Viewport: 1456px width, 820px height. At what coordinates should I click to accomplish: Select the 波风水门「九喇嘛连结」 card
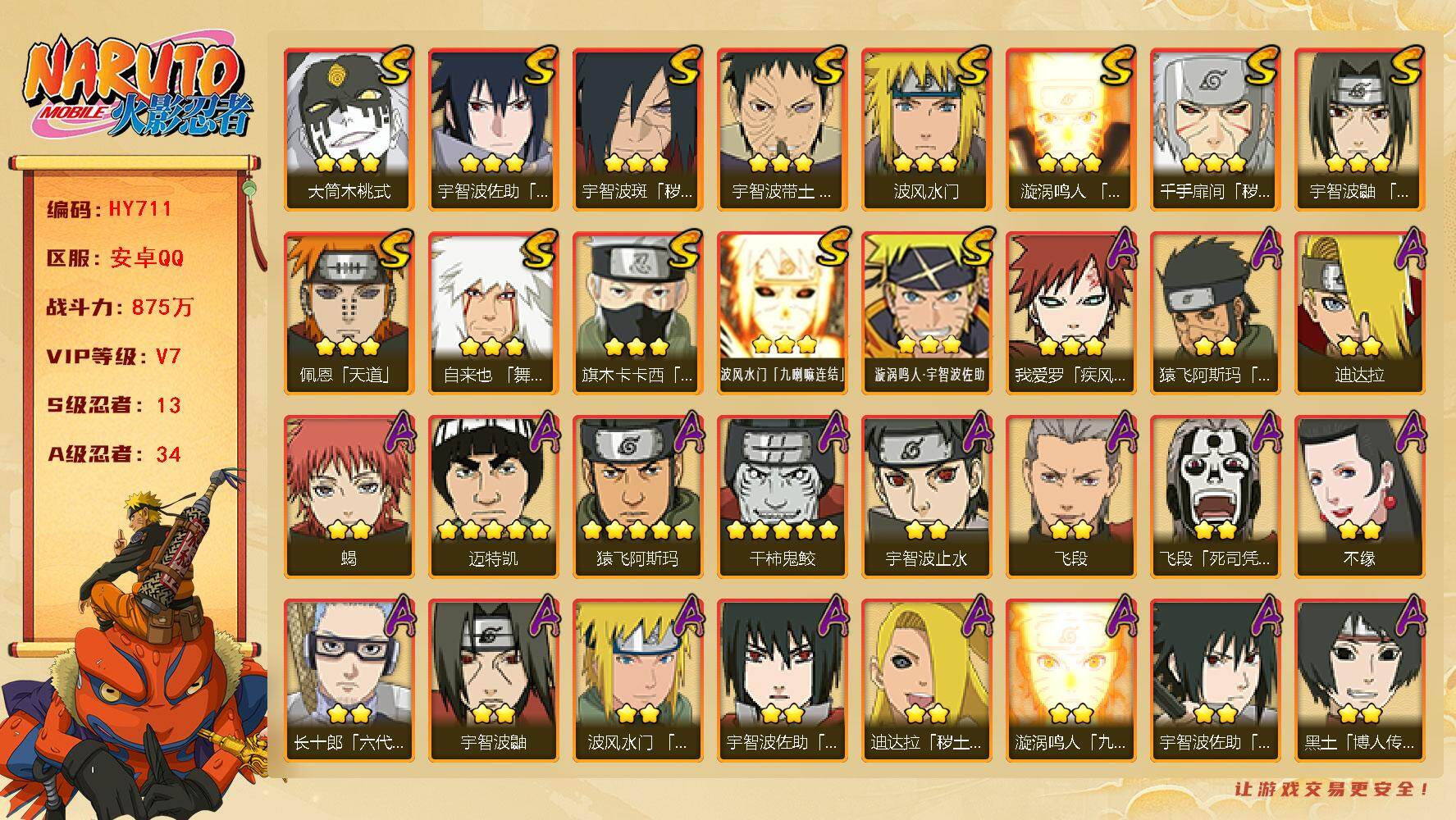tap(783, 313)
